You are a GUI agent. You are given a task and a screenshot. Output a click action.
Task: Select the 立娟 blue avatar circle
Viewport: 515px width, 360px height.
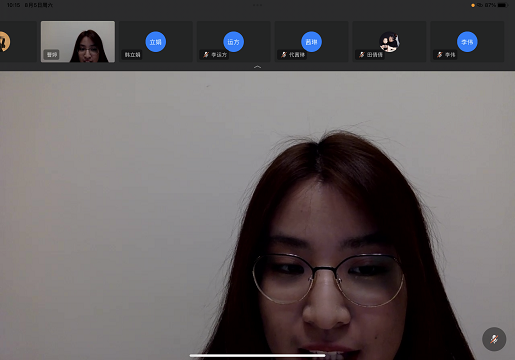pos(156,42)
